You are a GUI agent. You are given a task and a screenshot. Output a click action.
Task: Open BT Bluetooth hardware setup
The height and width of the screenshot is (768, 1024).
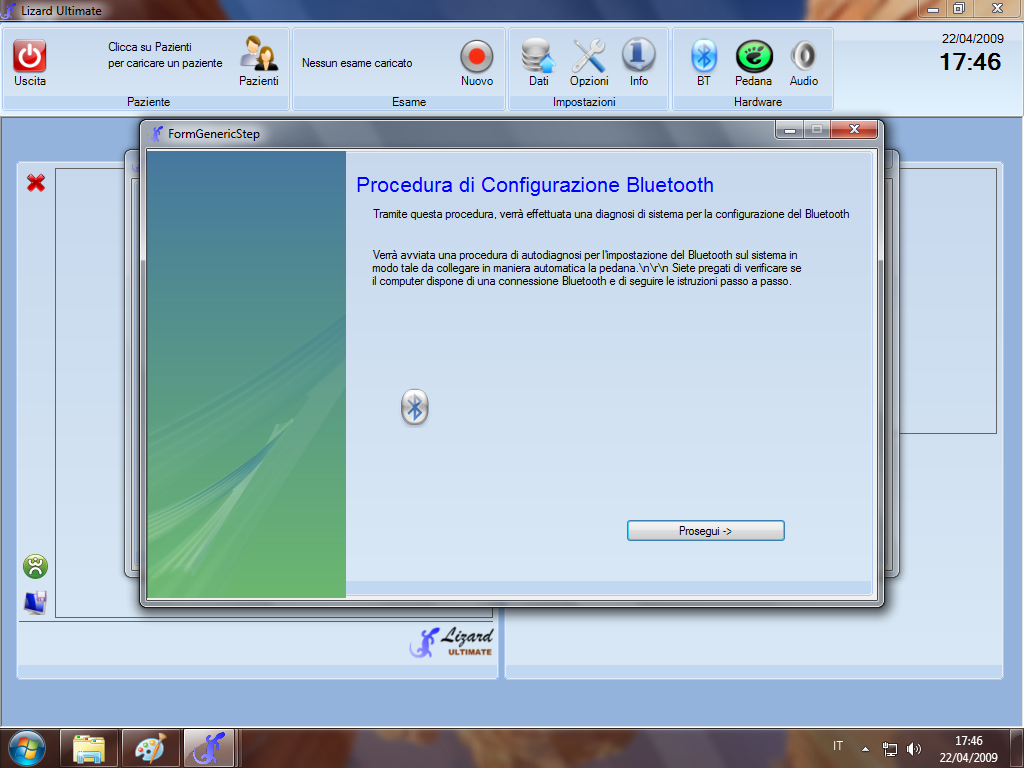pos(704,56)
